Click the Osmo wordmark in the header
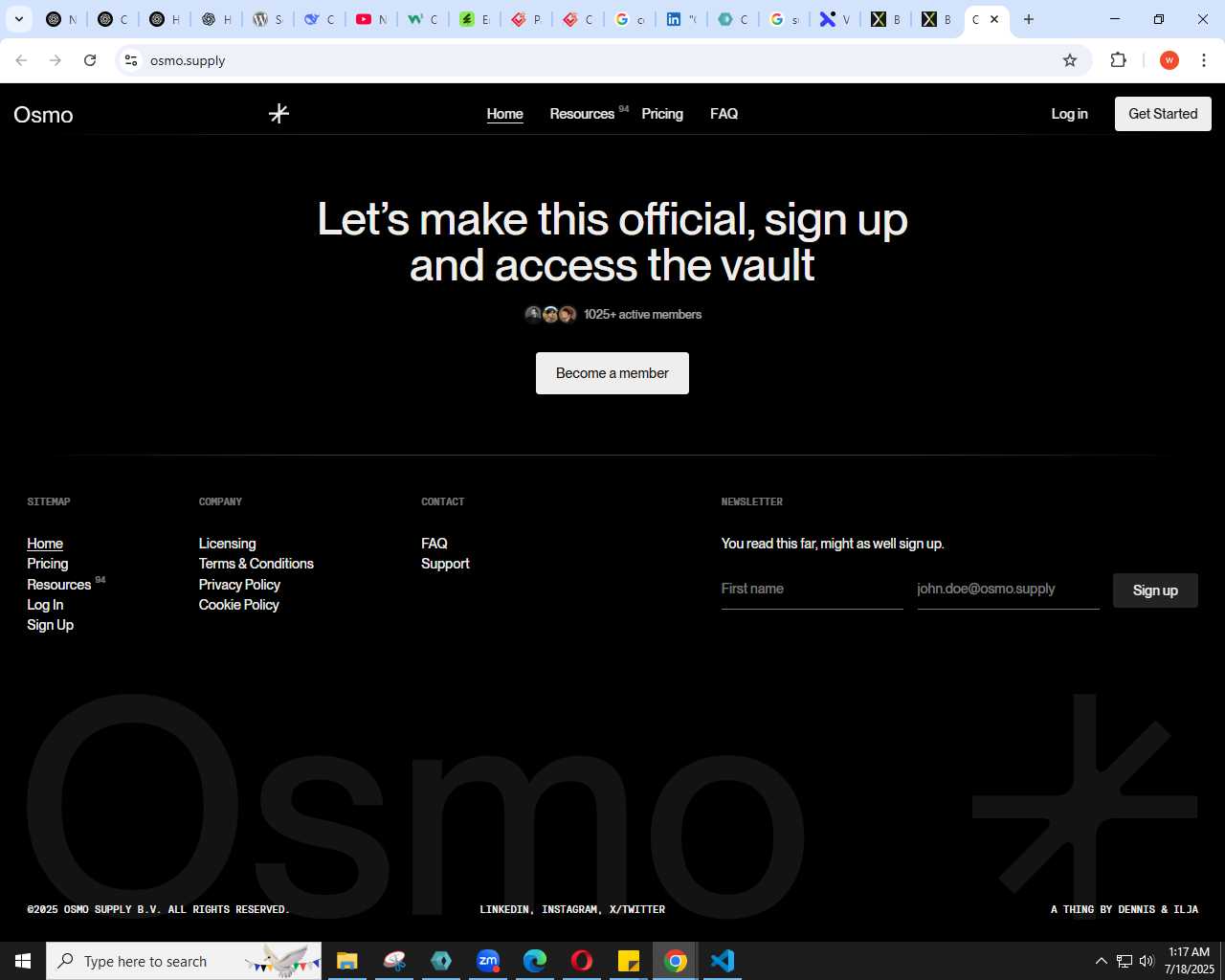This screenshot has width=1225, height=980. click(43, 115)
